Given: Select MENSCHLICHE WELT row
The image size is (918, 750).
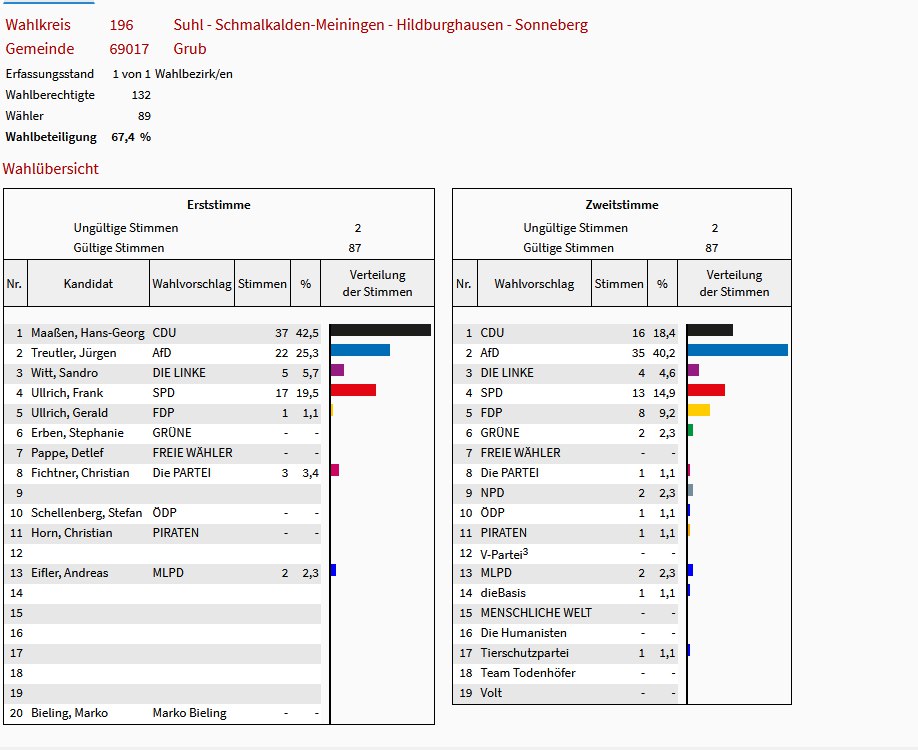Looking at the screenshot, I should coord(566,613).
